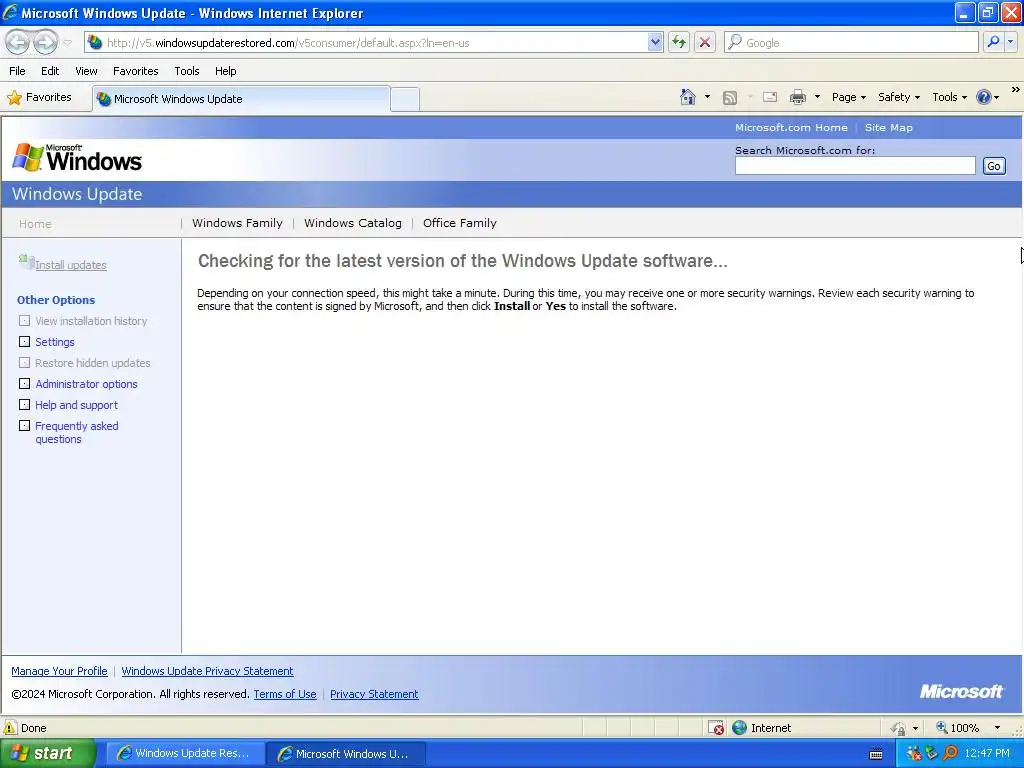Open the Tools menu in menu bar
This screenshot has width=1024, height=768.
pos(187,71)
